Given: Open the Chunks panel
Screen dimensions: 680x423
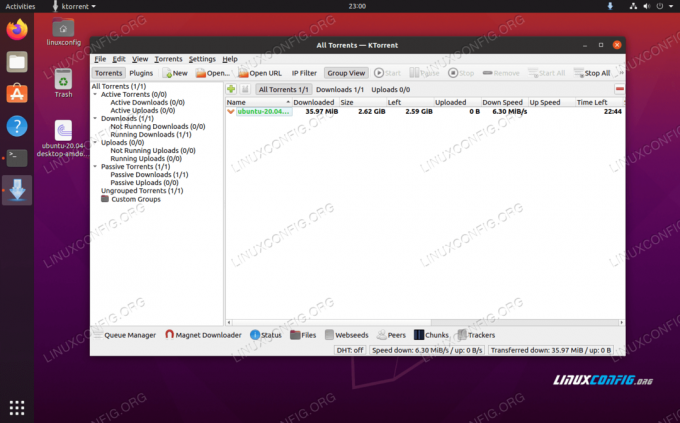Looking at the screenshot, I should tap(431, 335).
